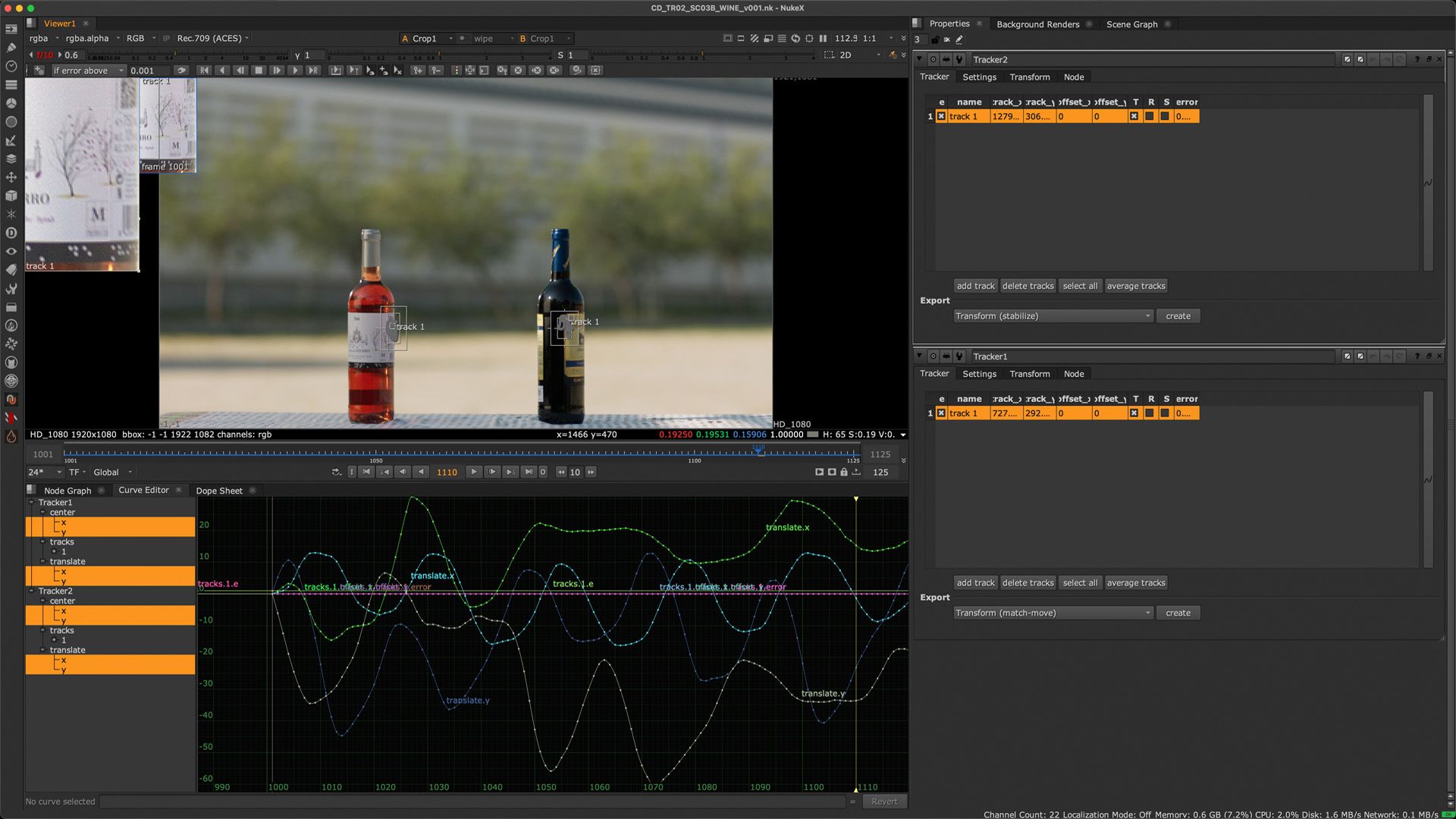Open the Transform (stabilize) export dropdown
This screenshot has width=1456, height=819.
(x=1053, y=316)
